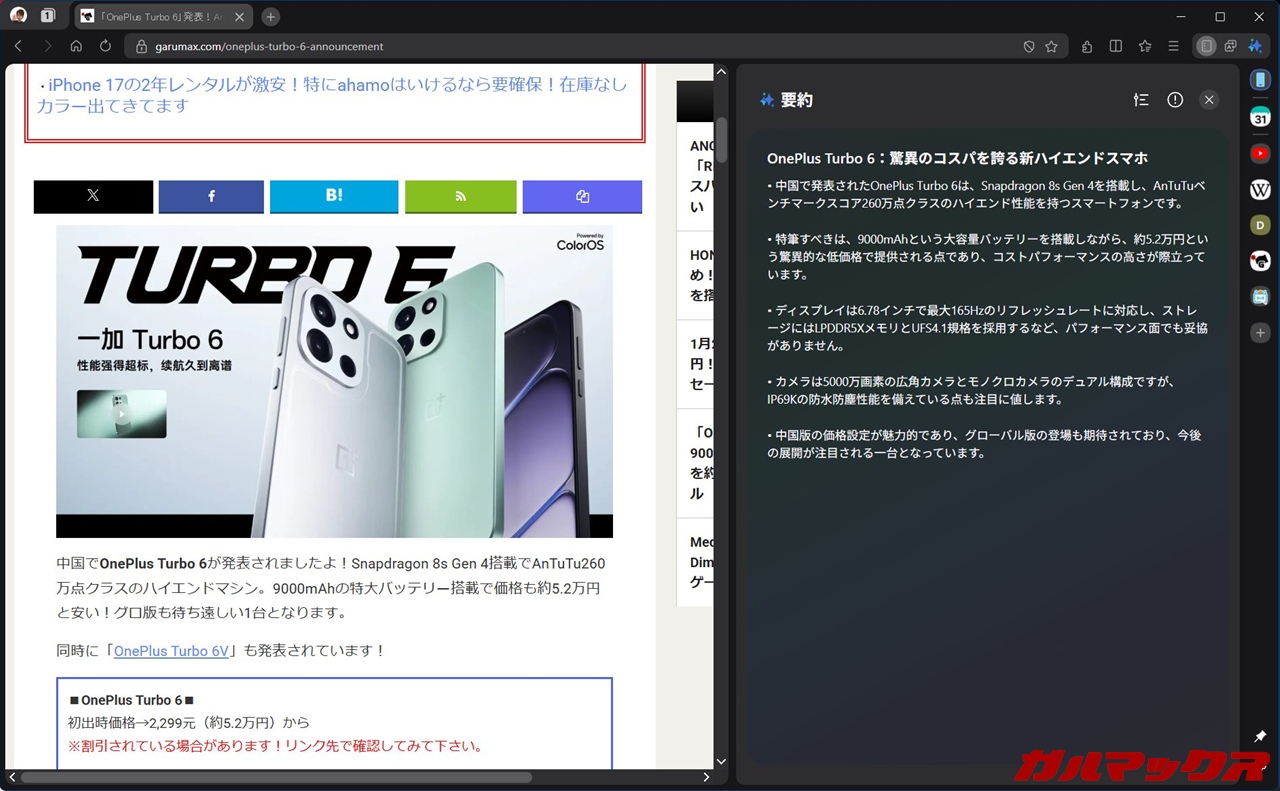Open the browser hamburger menu
1280x791 pixels.
click(x=1174, y=46)
